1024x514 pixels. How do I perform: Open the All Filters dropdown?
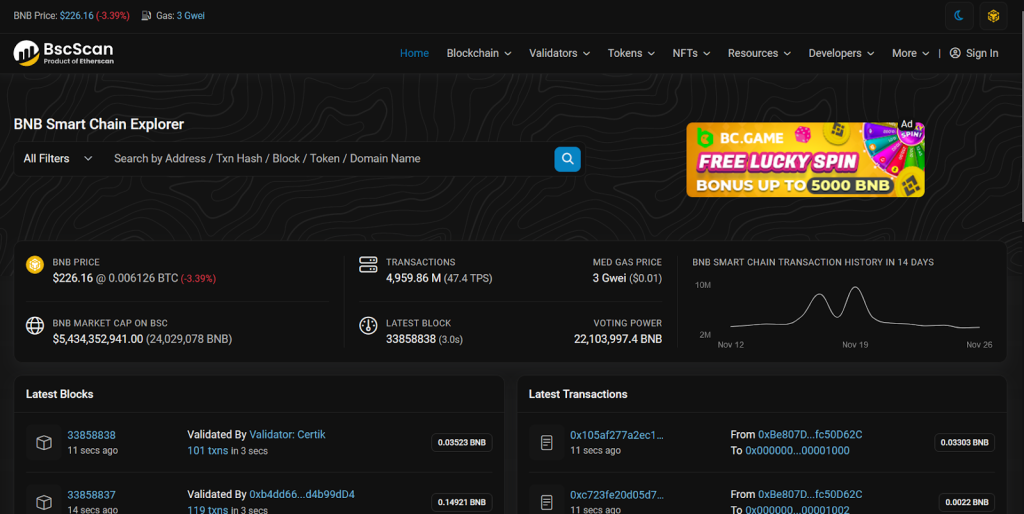tap(58, 158)
